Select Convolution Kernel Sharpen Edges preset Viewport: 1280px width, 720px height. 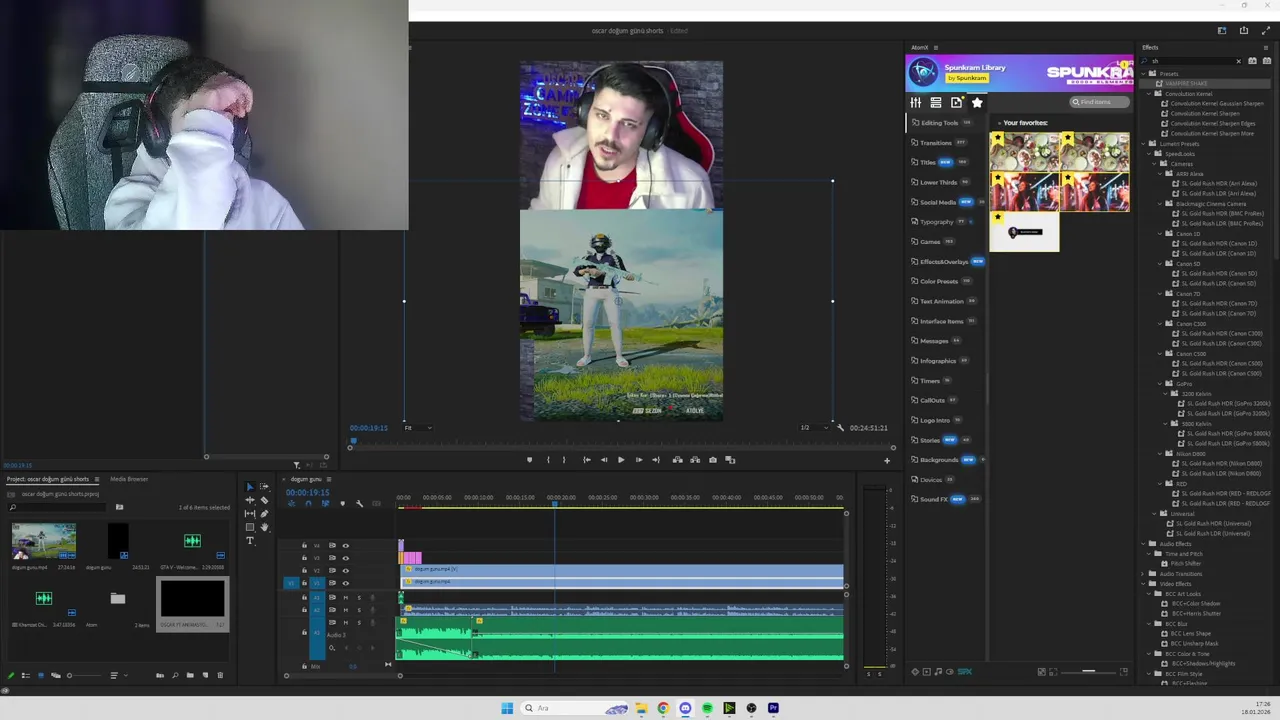click(x=1212, y=123)
